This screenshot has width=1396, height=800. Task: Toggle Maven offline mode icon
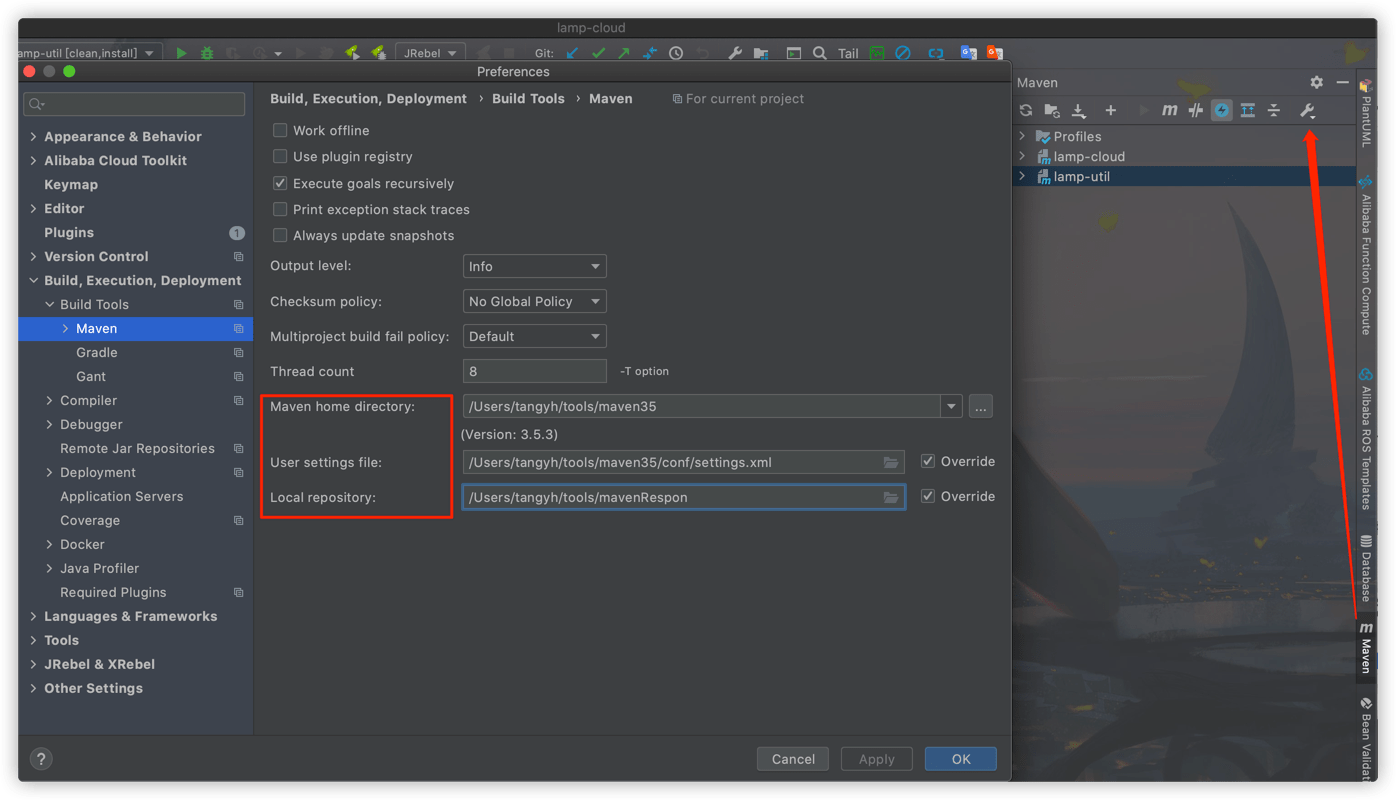pyautogui.click(x=1195, y=110)
